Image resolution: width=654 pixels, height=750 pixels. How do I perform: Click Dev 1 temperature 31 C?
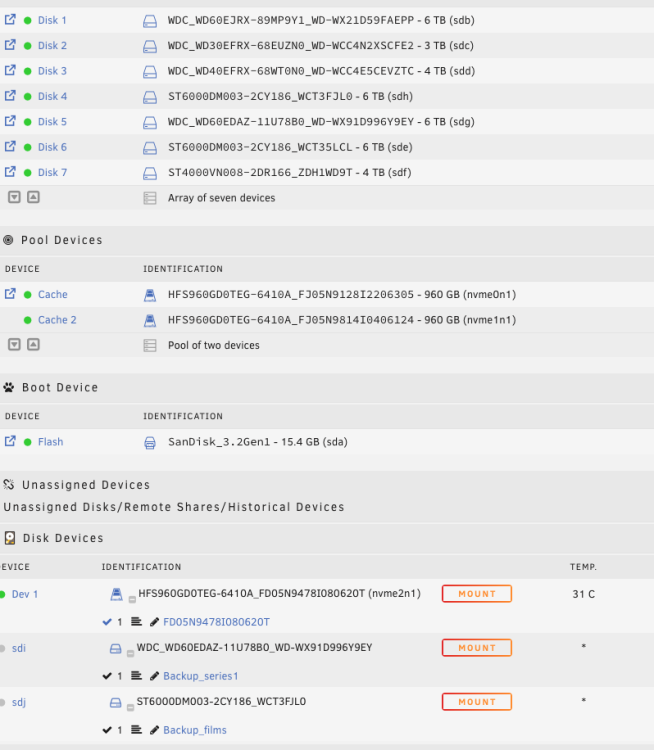[583, 594]
